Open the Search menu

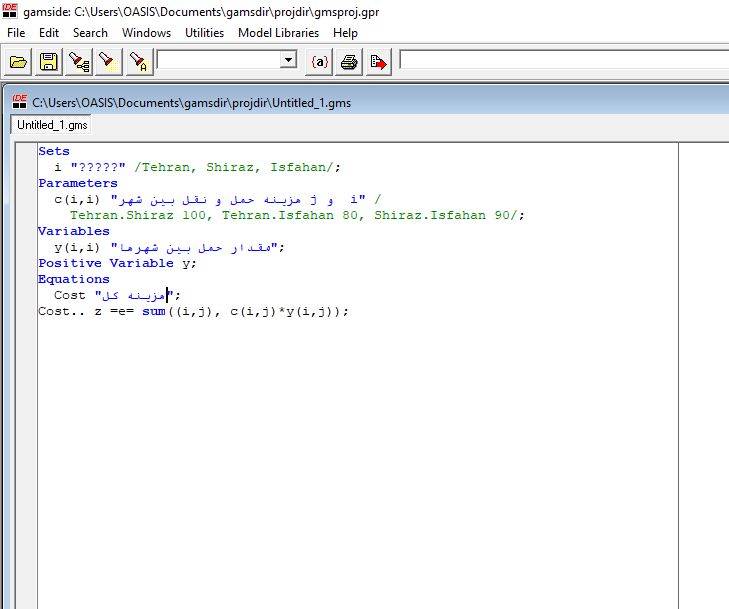[x=90, y=33]
